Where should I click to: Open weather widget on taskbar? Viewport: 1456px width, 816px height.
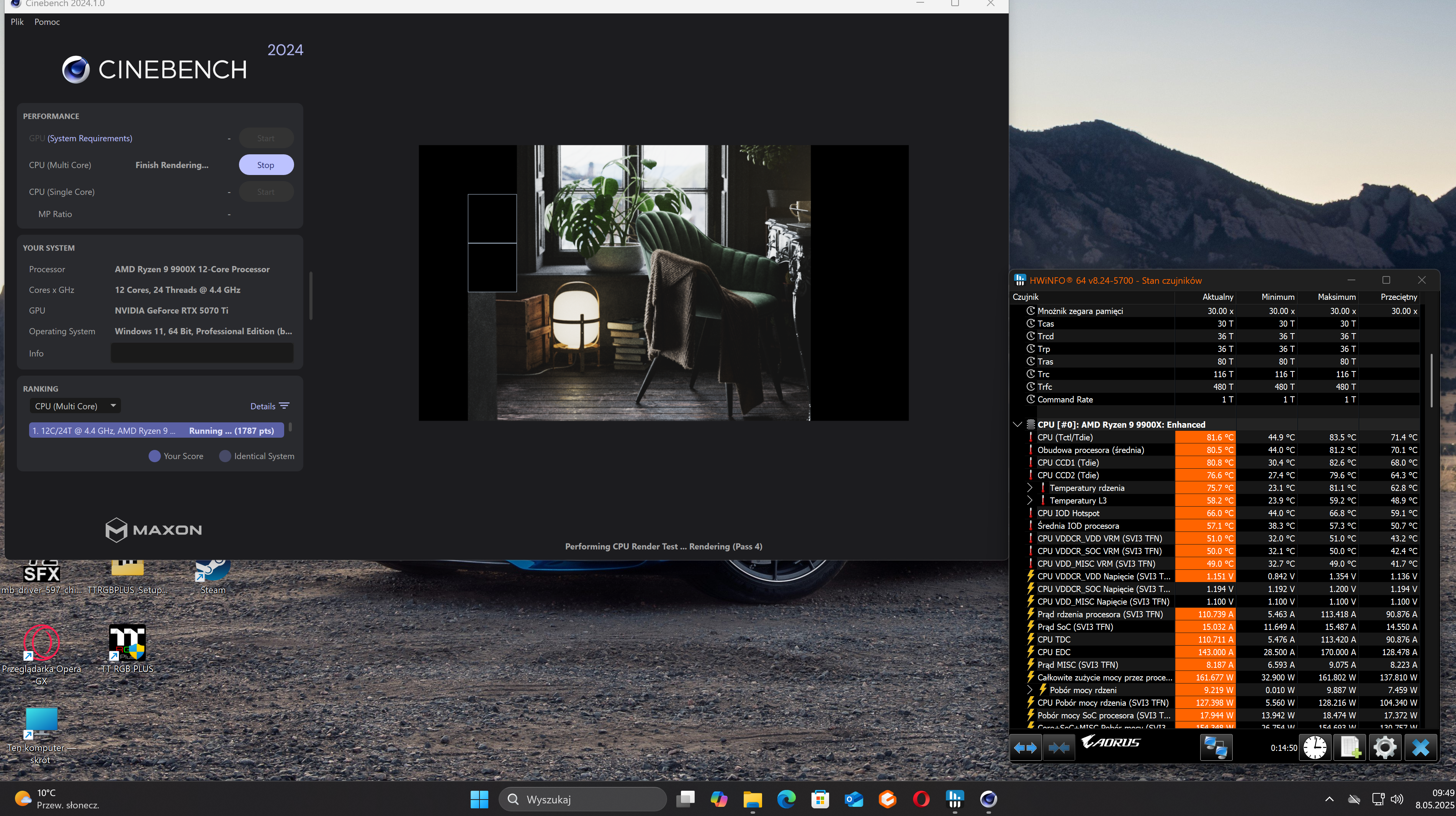pos(57,799)
